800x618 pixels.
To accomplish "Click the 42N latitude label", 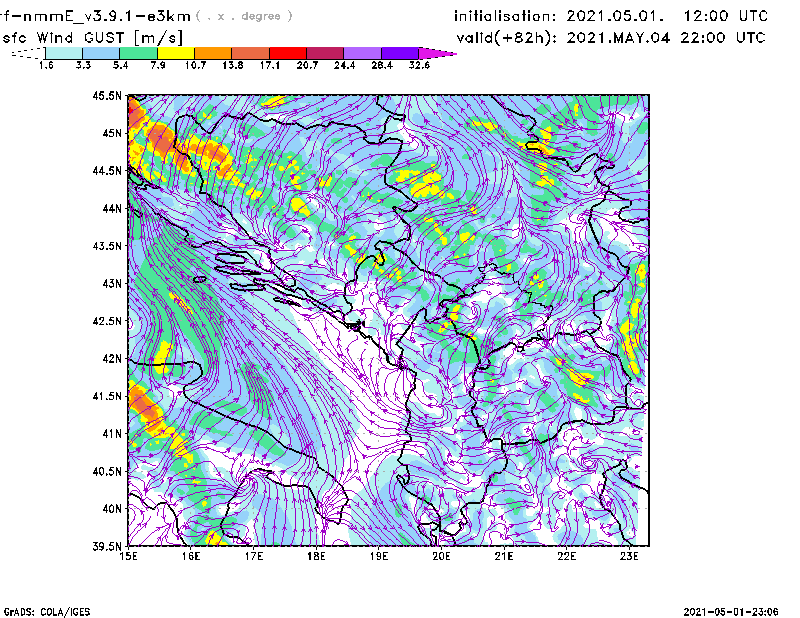I will click(x=112, y=358).
